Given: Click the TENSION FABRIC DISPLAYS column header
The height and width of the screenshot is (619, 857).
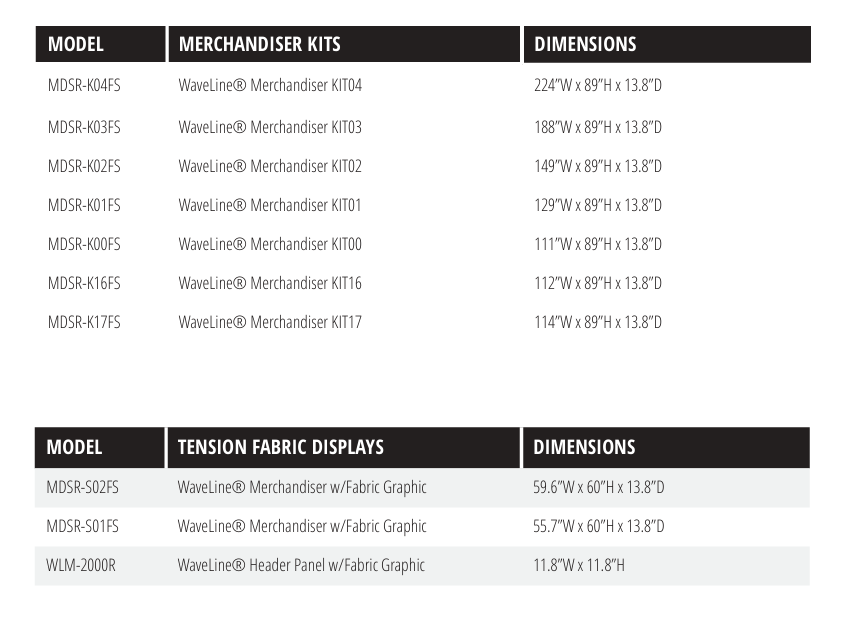Looking at the screenshot, I should (281, 448).
